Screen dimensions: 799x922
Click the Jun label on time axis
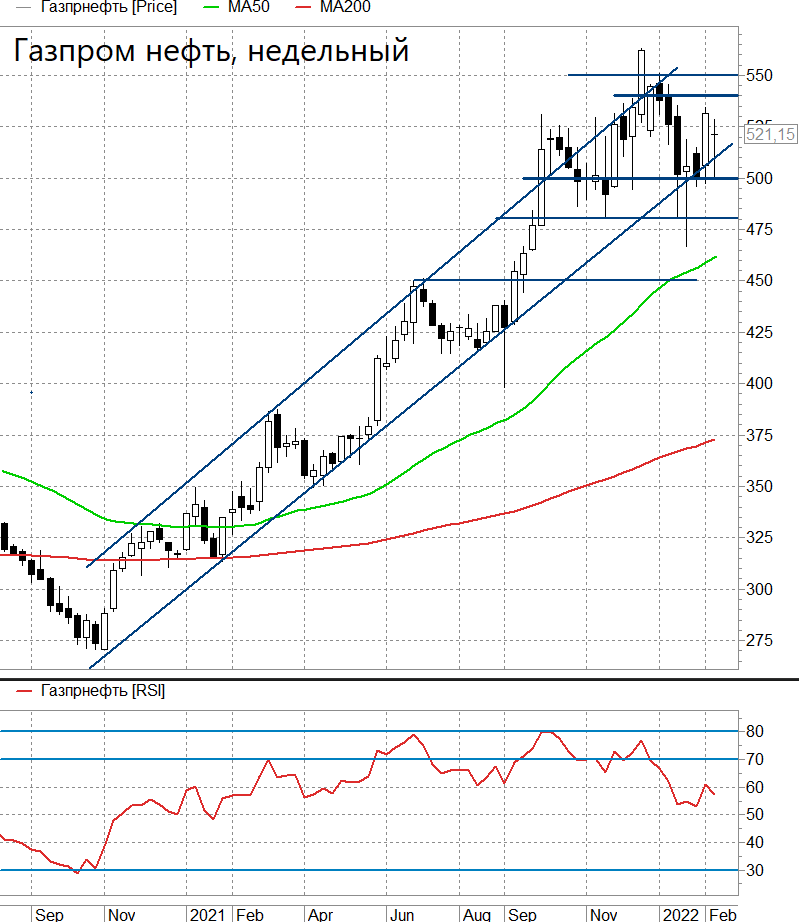(x=402, y=914)
